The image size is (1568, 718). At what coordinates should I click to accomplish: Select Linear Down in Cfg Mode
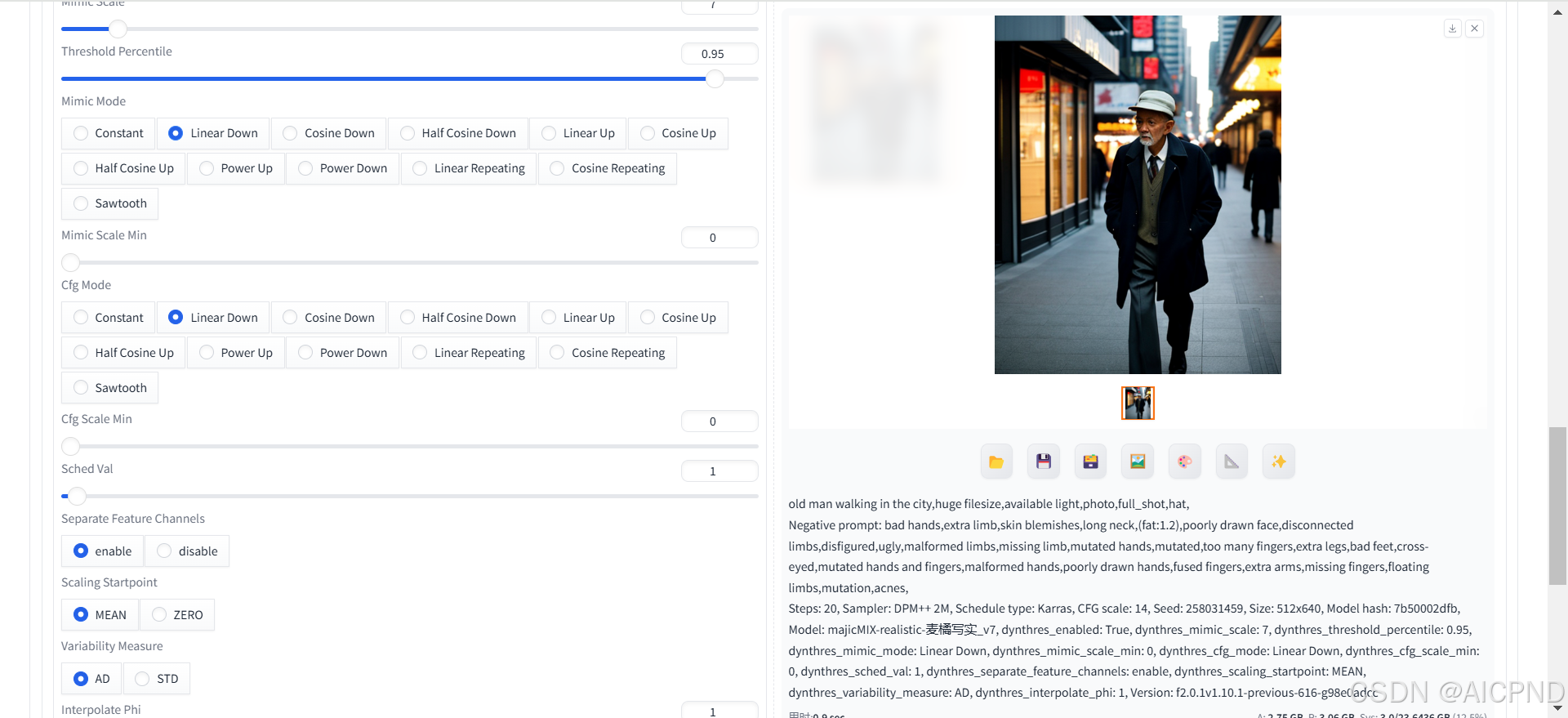213,318
